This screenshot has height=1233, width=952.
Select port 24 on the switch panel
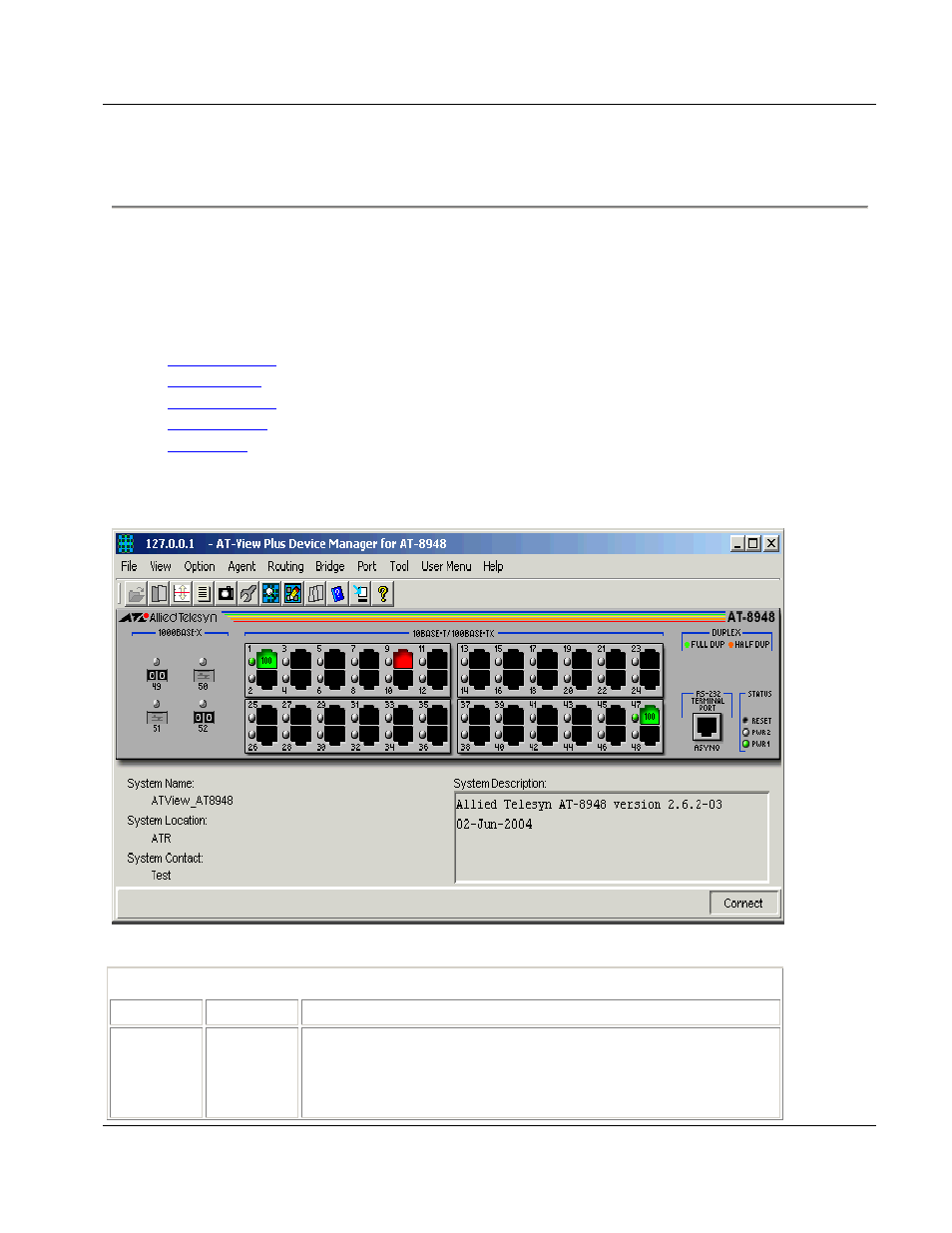650,680
